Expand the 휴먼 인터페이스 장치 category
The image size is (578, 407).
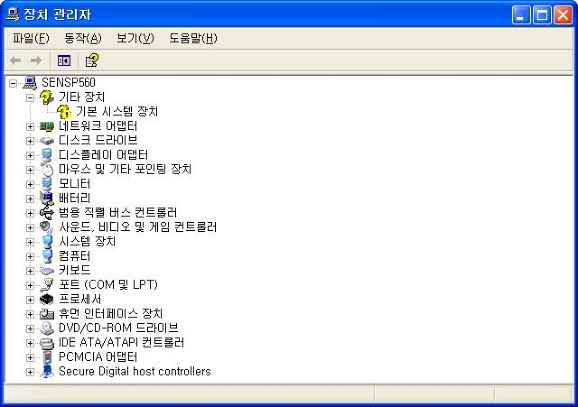pos(30,314)
